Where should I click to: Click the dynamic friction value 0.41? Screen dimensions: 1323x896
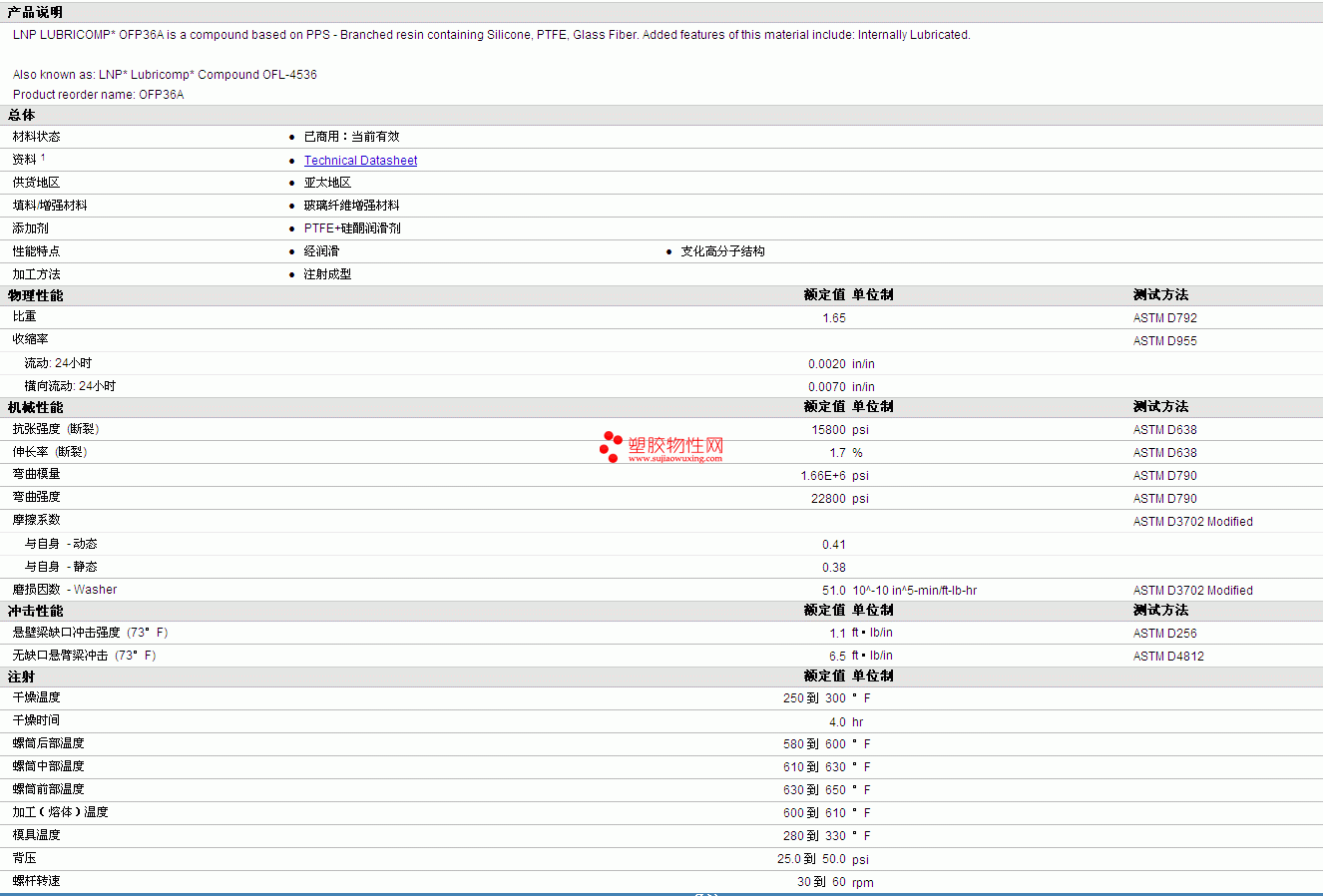(834, 545)
